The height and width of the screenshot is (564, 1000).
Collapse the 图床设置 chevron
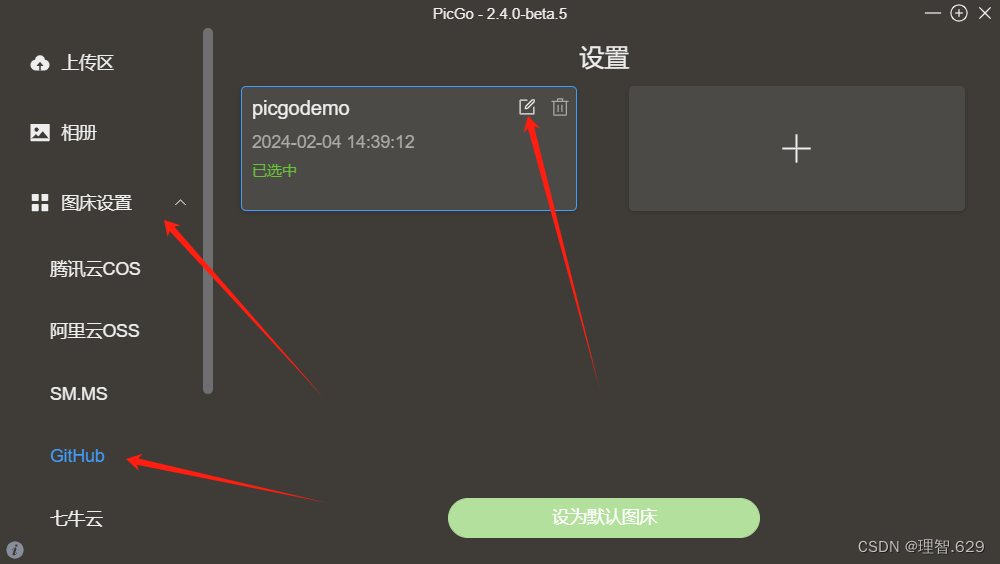[x=180, y=203]
